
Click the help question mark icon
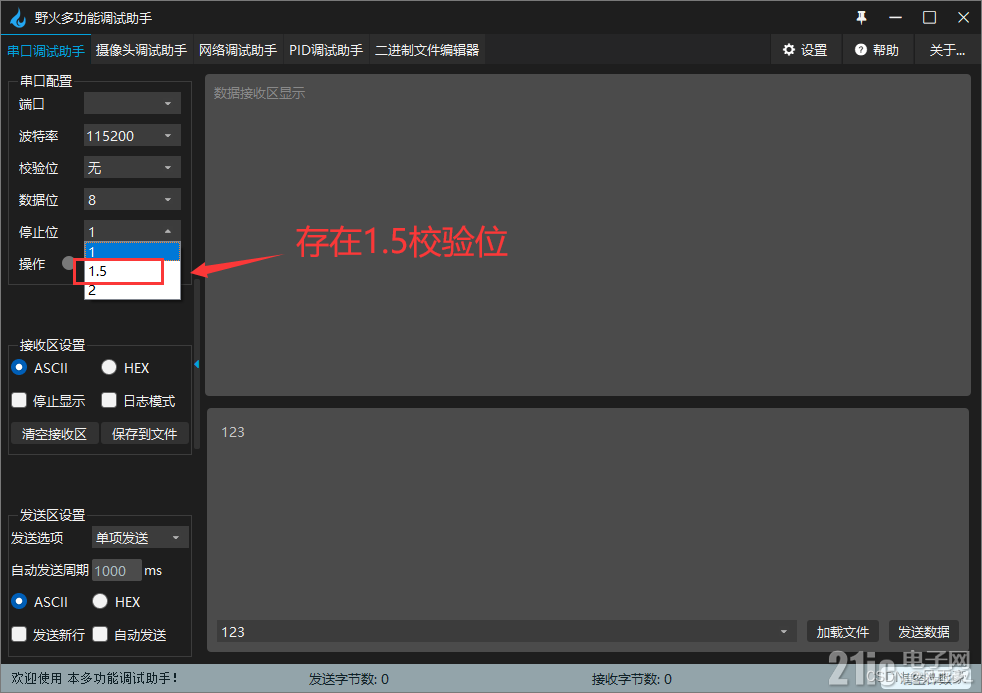pyautogui.click(x=861, y=49)
